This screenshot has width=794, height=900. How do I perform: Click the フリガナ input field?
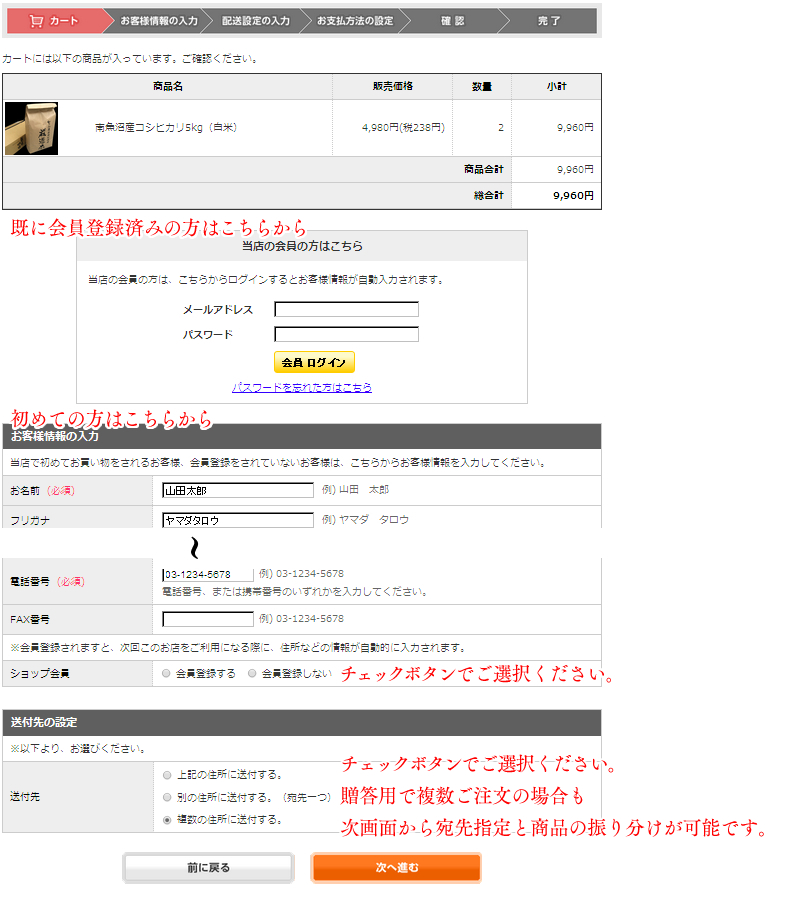click(238, 520)
